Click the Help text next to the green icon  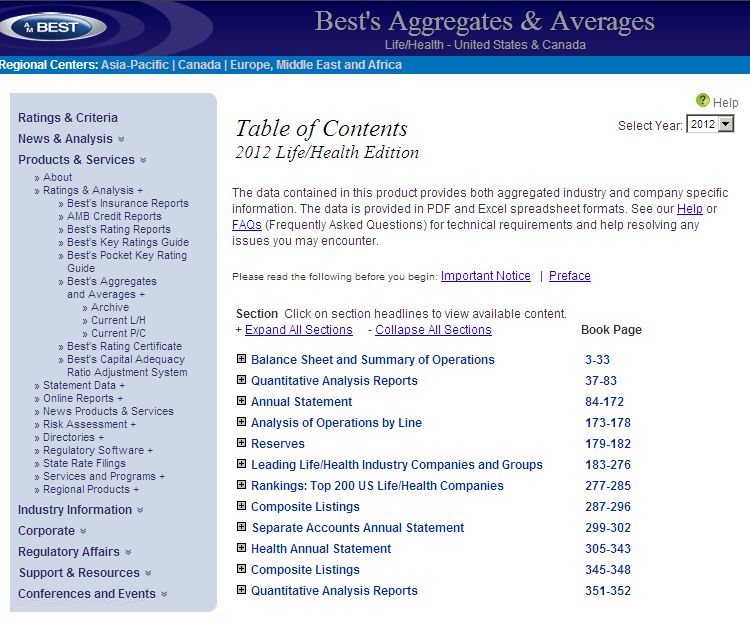click(725, 102)
